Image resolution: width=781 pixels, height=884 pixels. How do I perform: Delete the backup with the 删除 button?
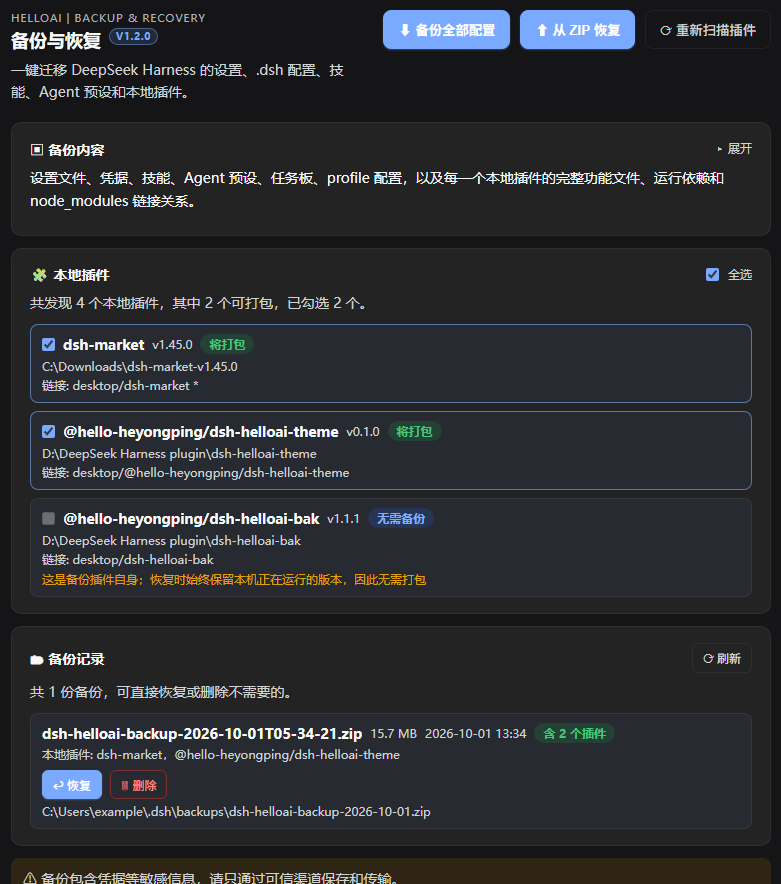pyautogui.click(x=138, y=785)
